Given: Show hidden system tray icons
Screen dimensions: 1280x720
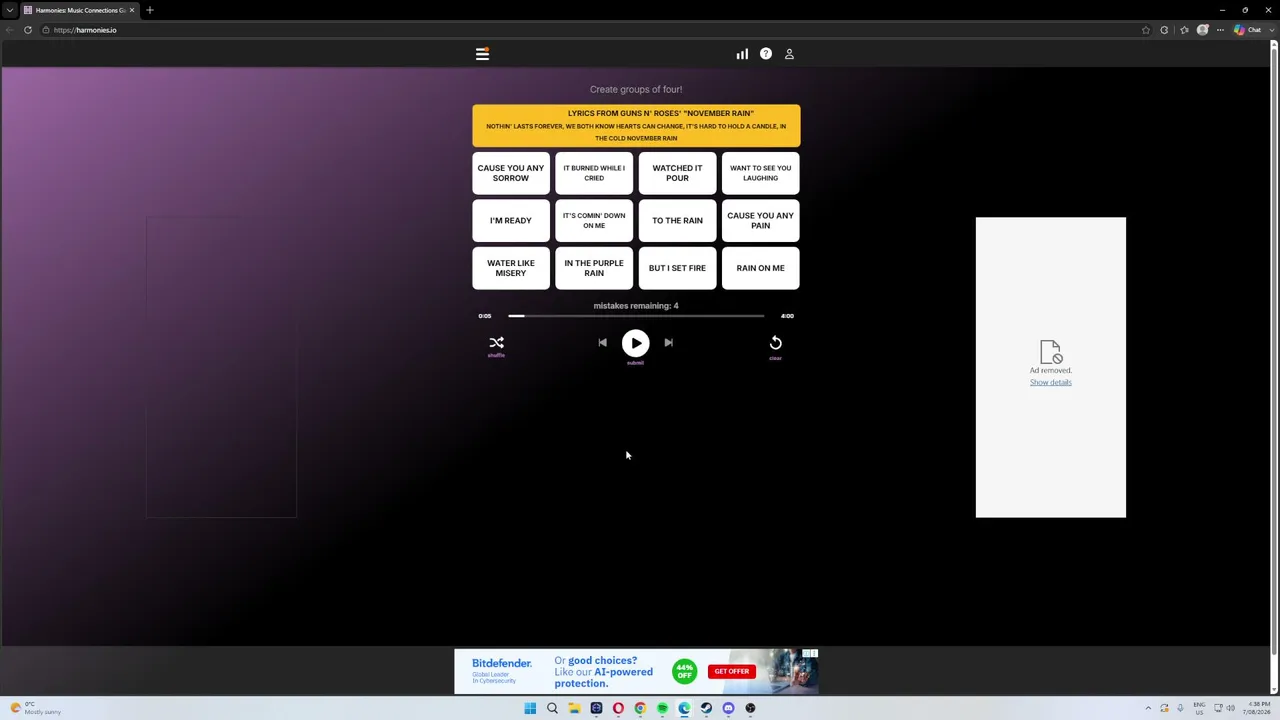Looking at the screenshot, I should point(1148,708).
